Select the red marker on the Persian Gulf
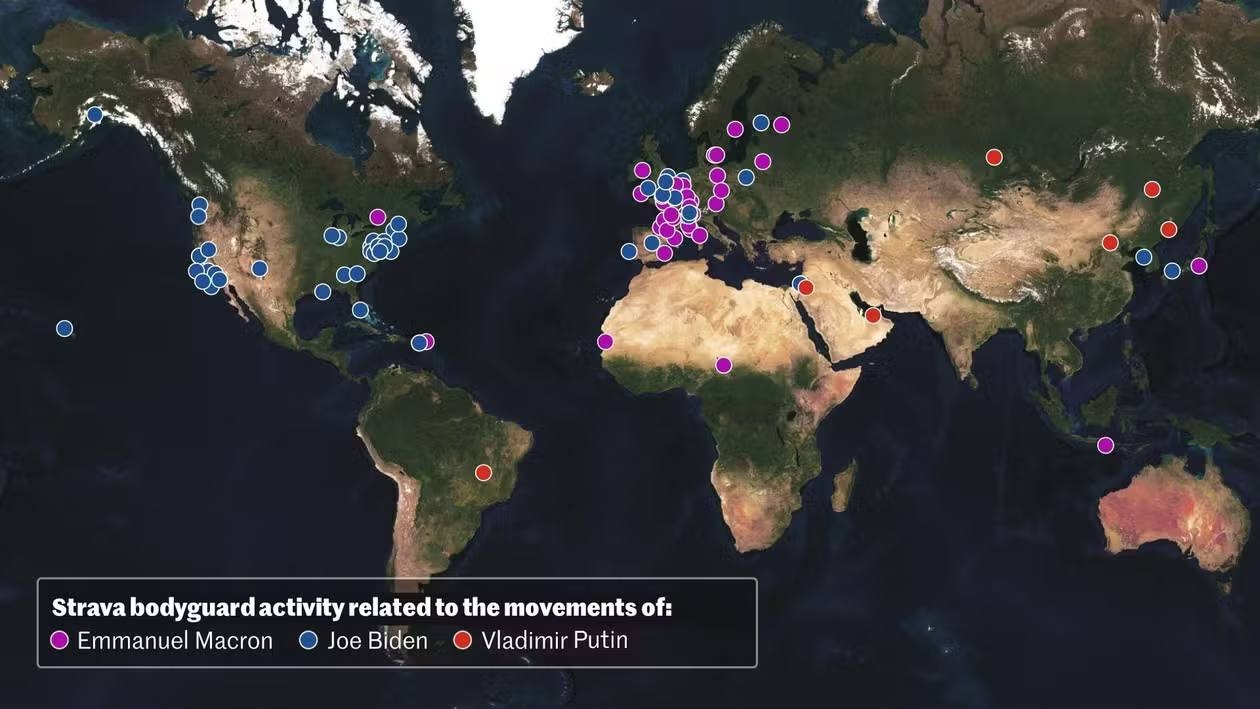1260x709 pixels. [x=873, y=315]
